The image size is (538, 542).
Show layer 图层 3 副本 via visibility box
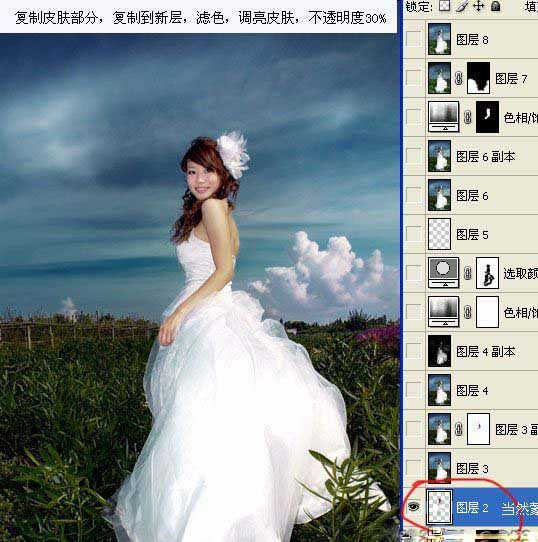pyautogui.click(x=414, y=429)
